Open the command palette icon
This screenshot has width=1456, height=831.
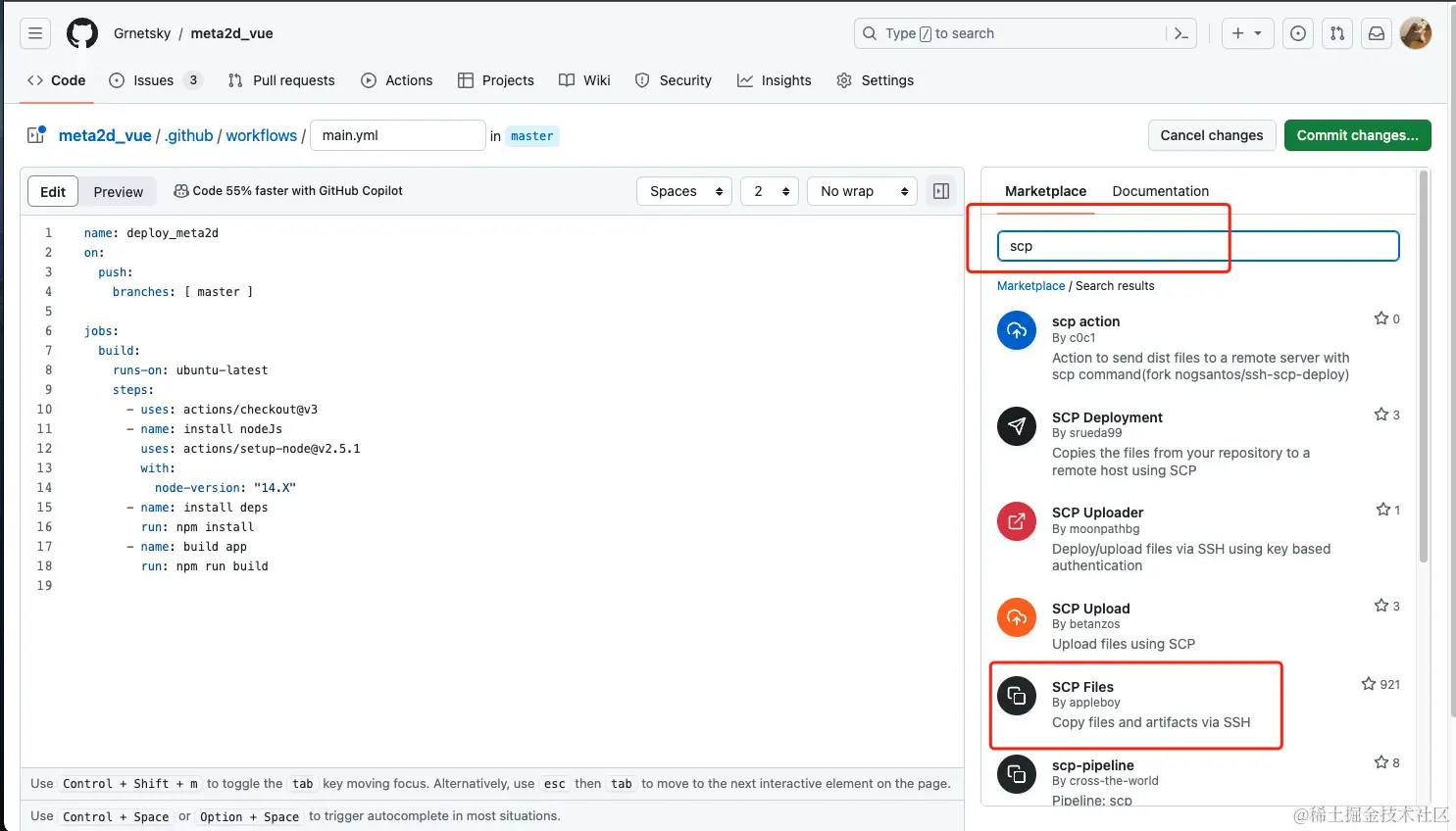point(1181,33)
